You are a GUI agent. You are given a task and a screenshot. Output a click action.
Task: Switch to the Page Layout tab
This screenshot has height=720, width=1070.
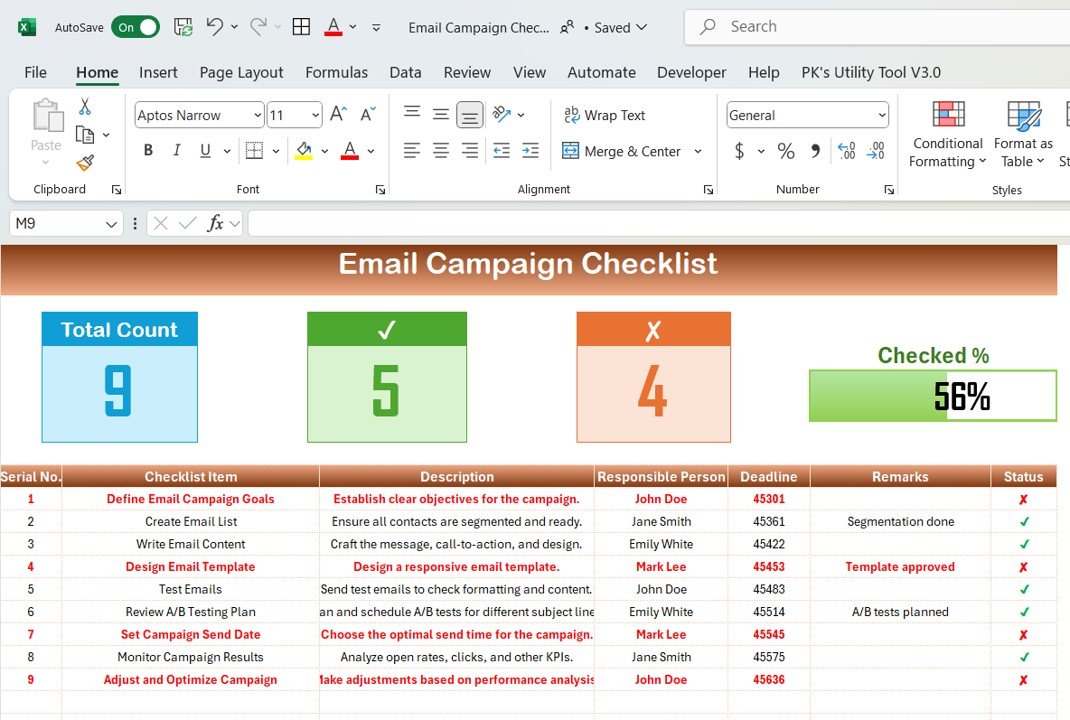point(242,72)
